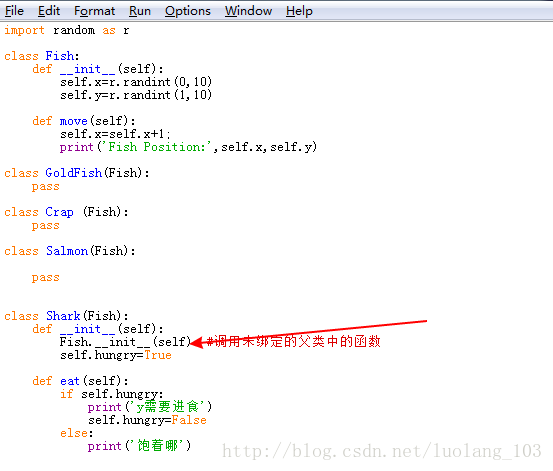Open the Window menu

[249, 11]
